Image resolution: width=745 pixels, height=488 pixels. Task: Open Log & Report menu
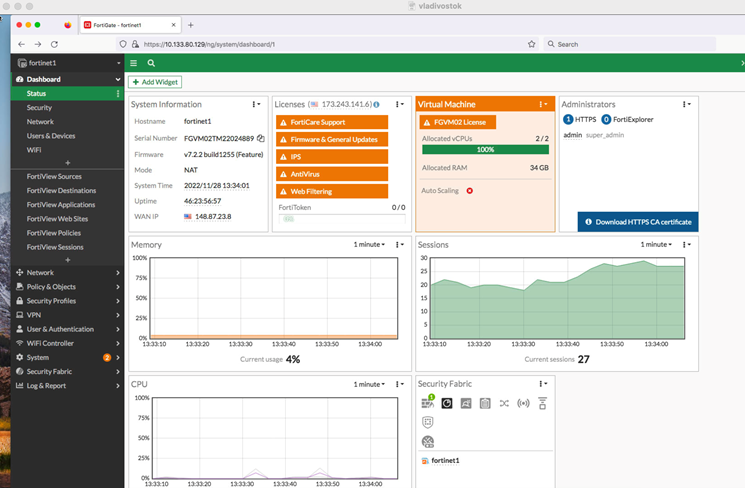point(67,386)
